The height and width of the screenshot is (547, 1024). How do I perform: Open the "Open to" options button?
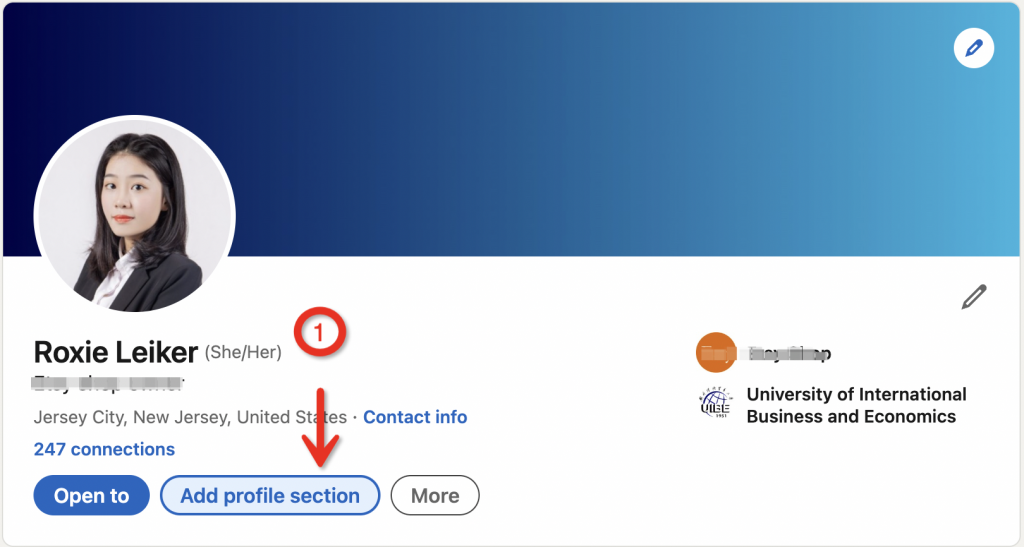pos(91,495)
